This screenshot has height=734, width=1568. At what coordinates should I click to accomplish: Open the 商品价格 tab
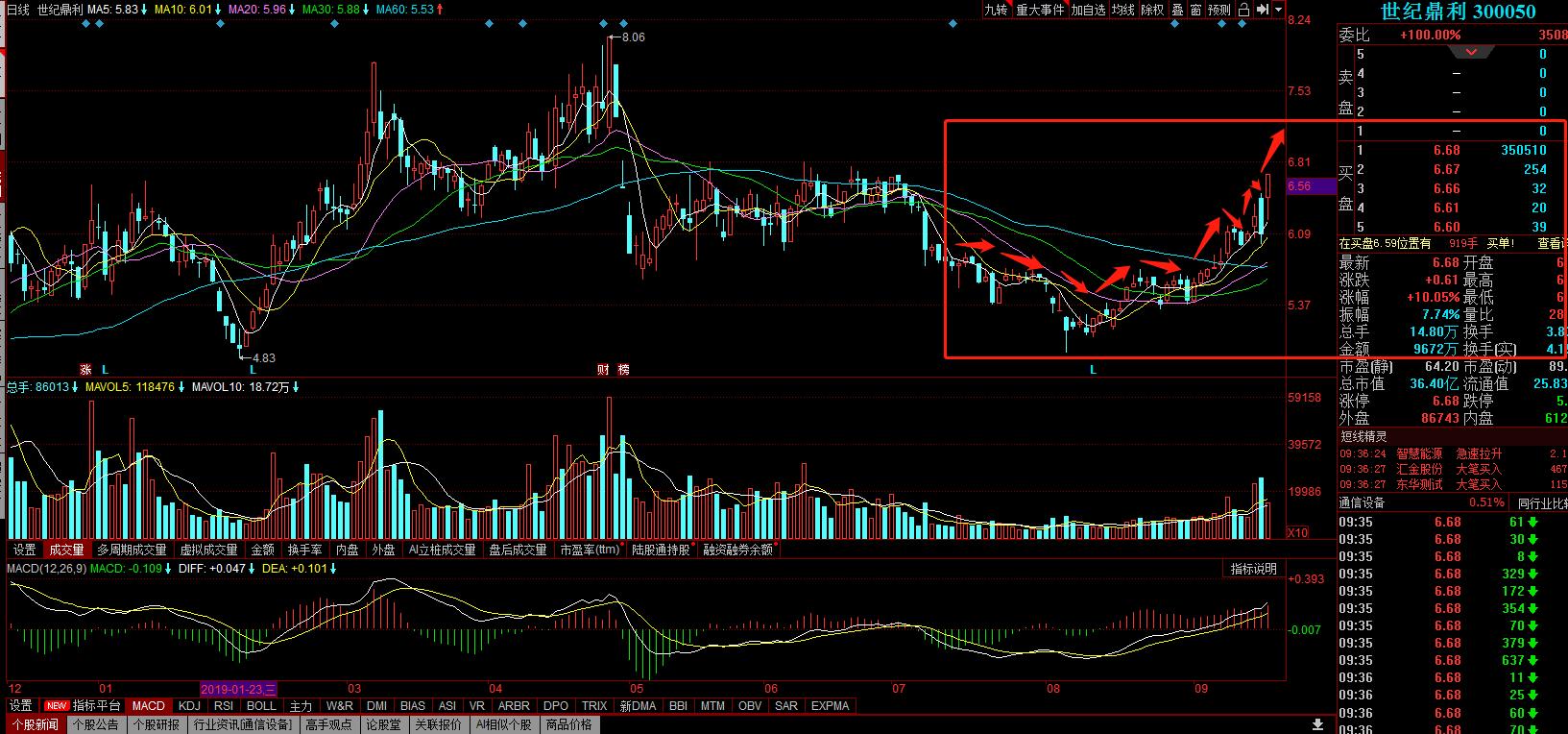point(569,724)
